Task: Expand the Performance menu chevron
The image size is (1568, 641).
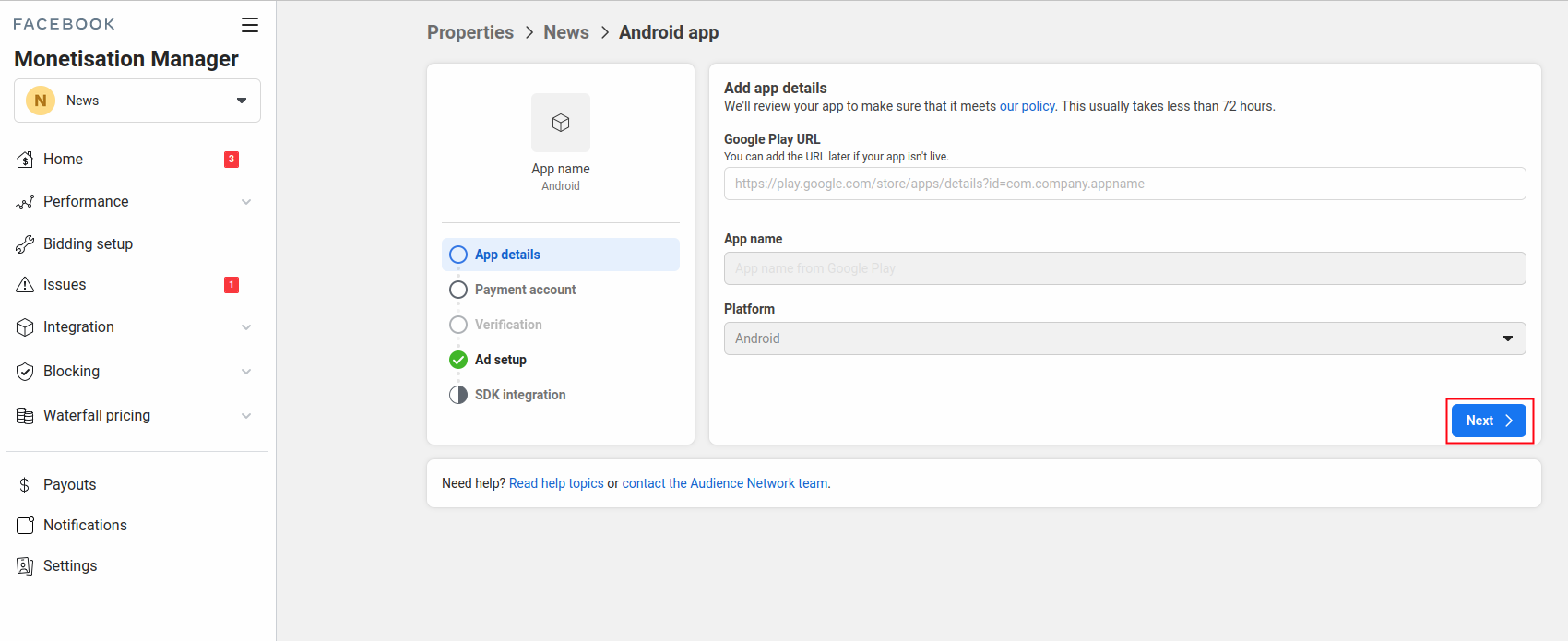Action: pos(246,202)
